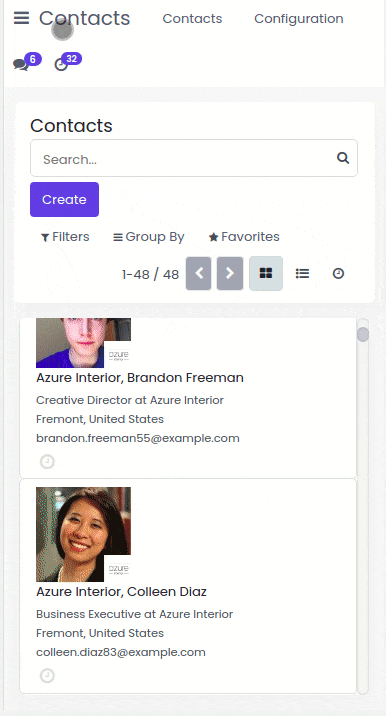
Task: Open the activities clock icon with badge 32
Action: (61, 64)
